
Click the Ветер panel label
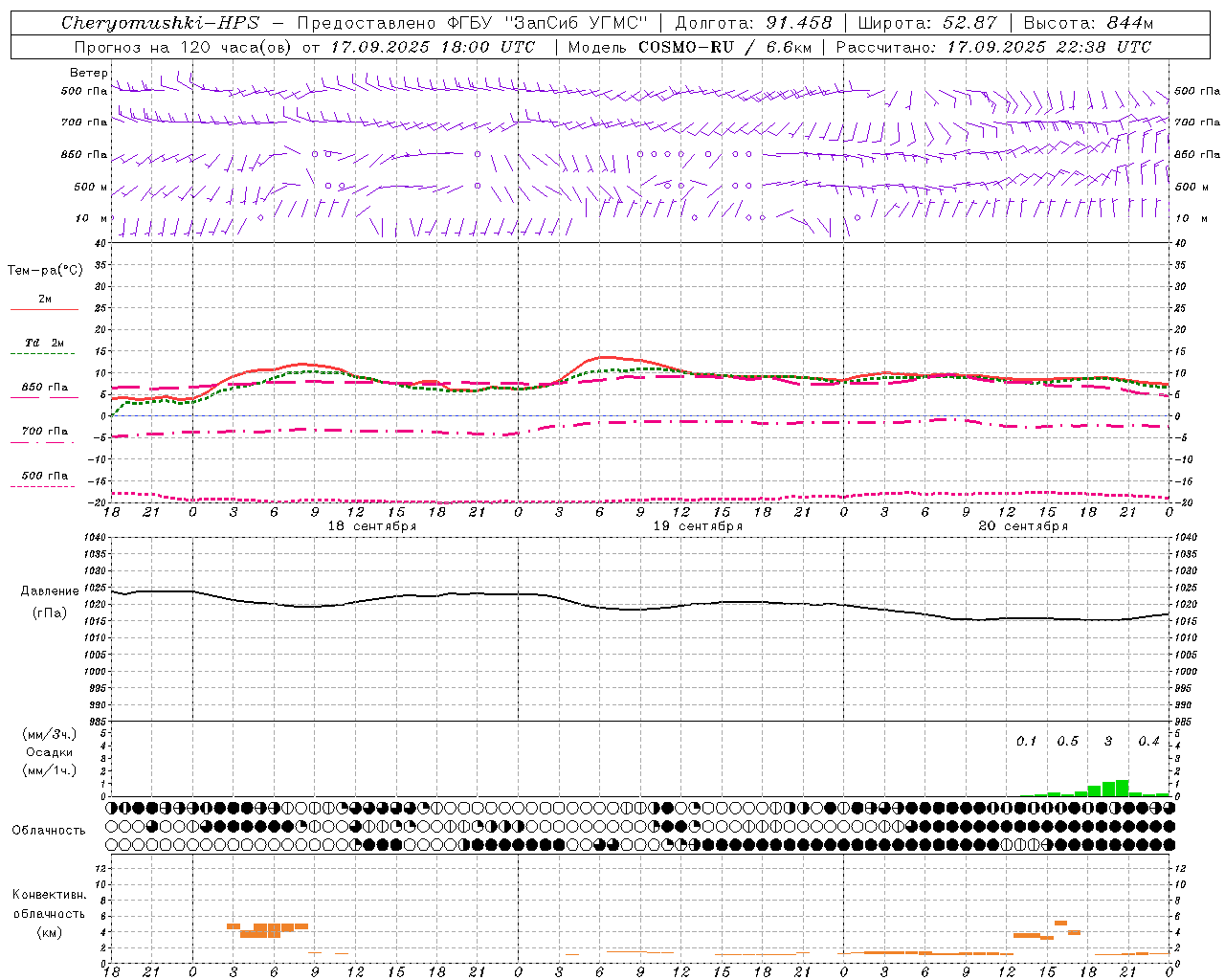click(89, 73)
